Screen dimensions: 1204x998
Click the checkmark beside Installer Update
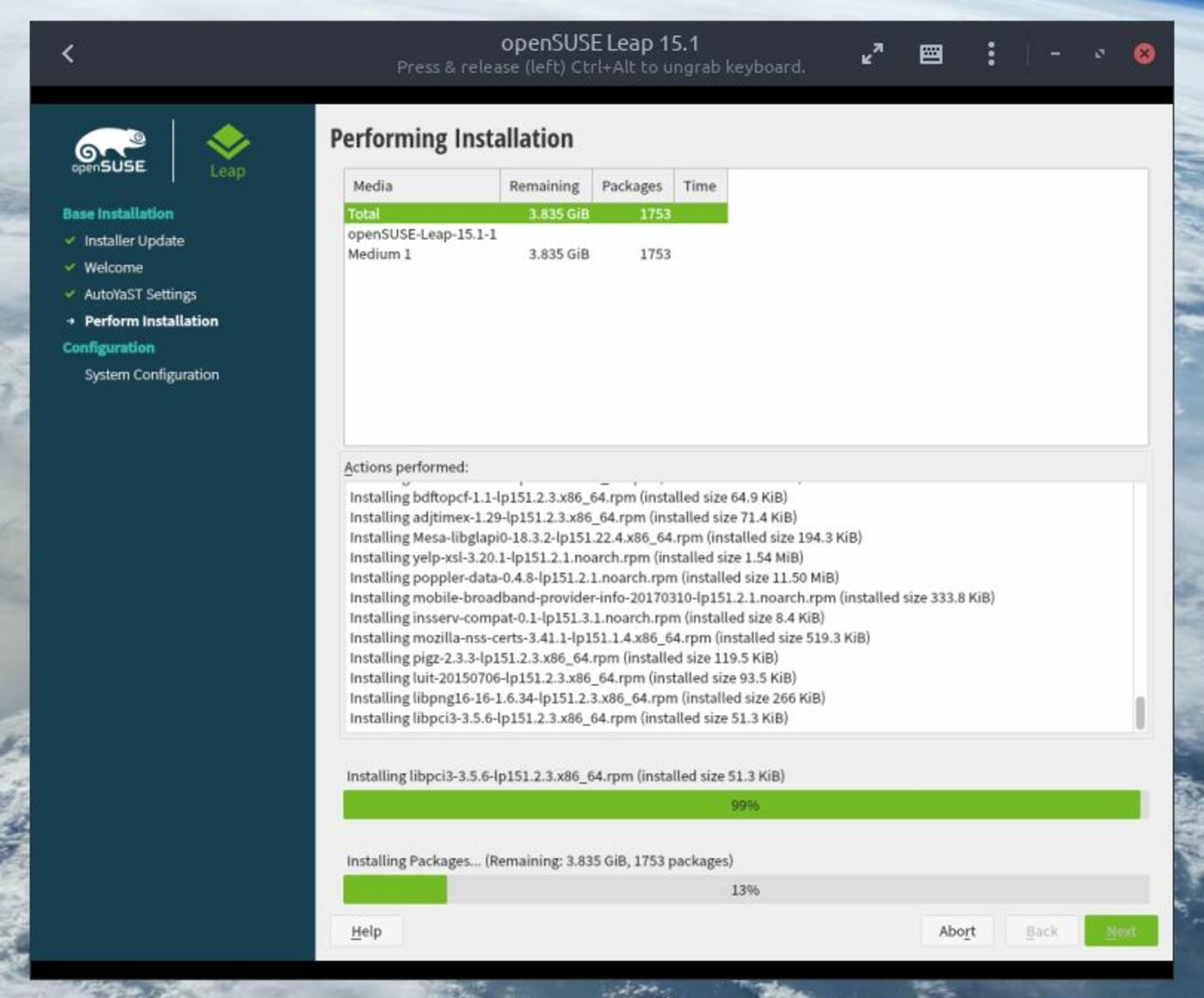[71, 241]
